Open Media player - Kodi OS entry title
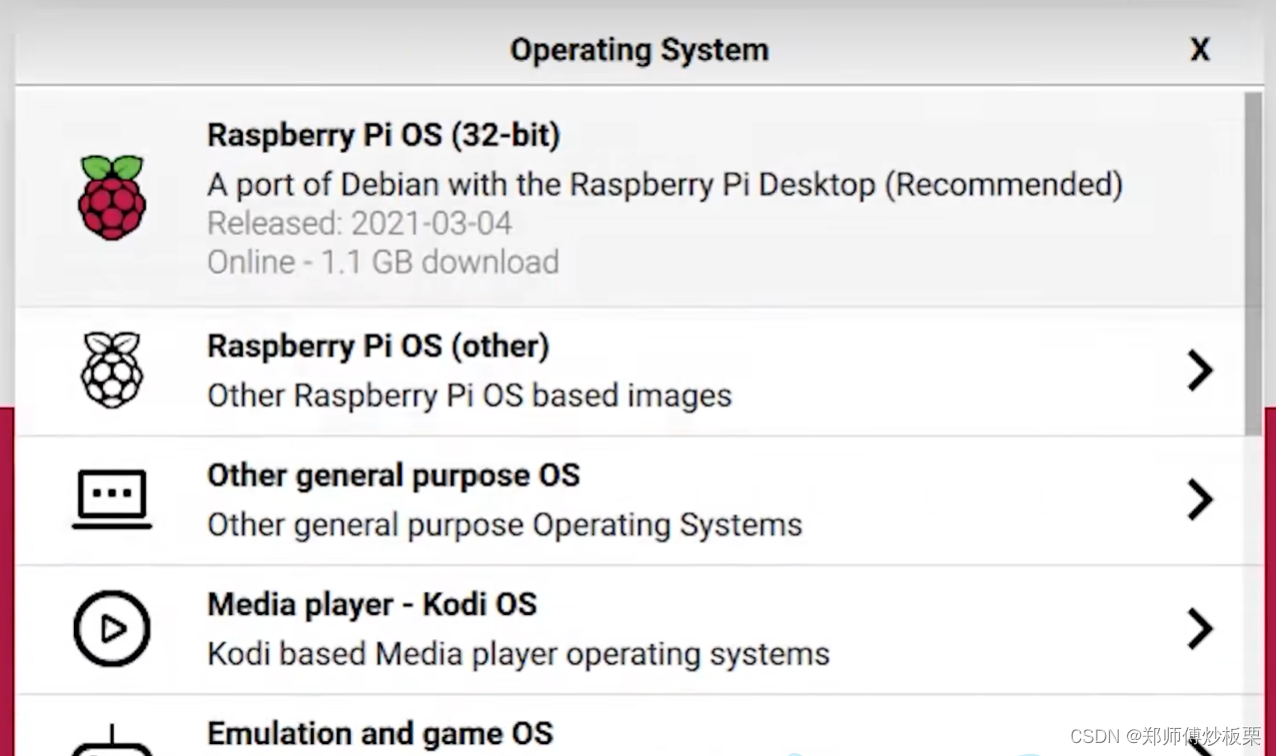Image resolution: width=1276 pixels, height=756 pixels. pos(372,604)
